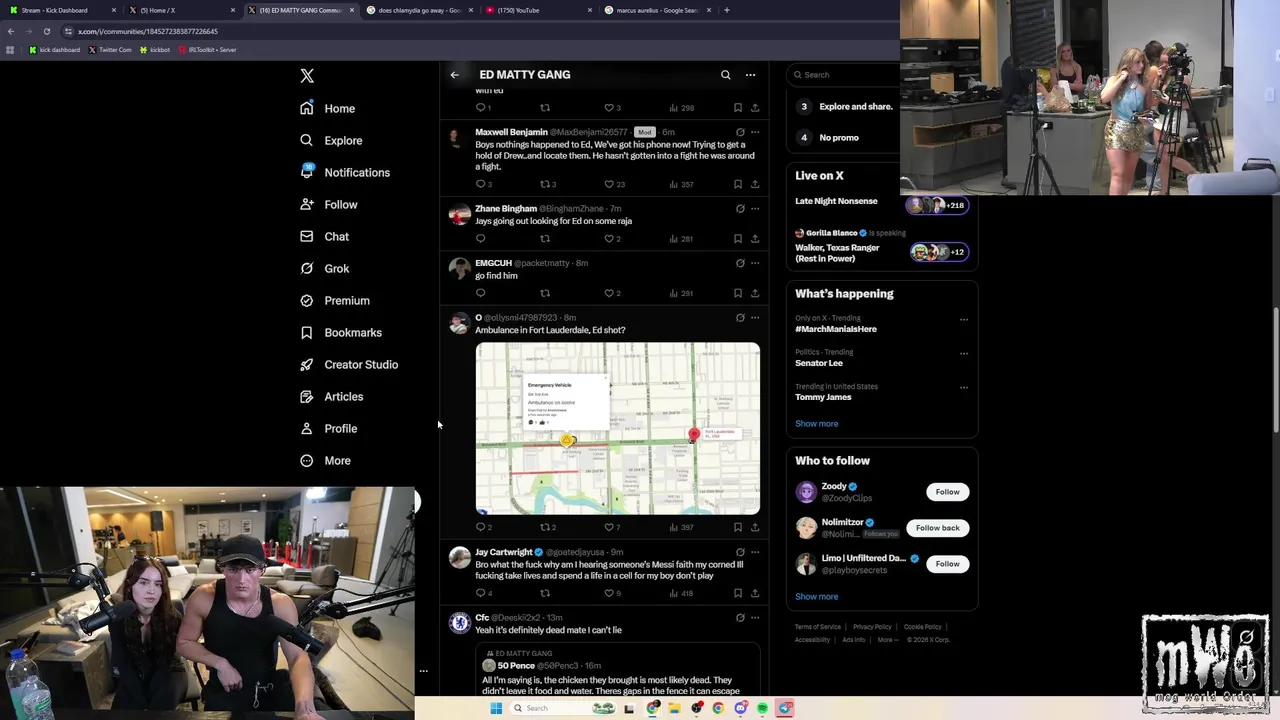Bookmark EMGCUH's post
Viewport: 1280px width, 720px height.
(738, 293)
